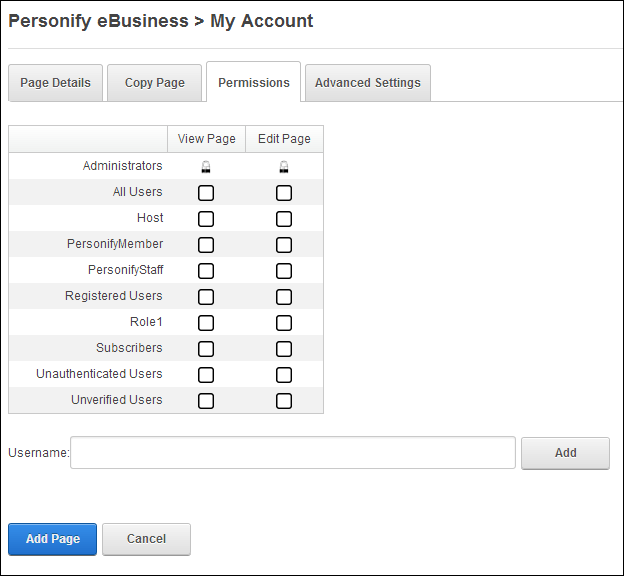Click the Role1 label
Screen dimensions: 624x576
tap(146, 322)
